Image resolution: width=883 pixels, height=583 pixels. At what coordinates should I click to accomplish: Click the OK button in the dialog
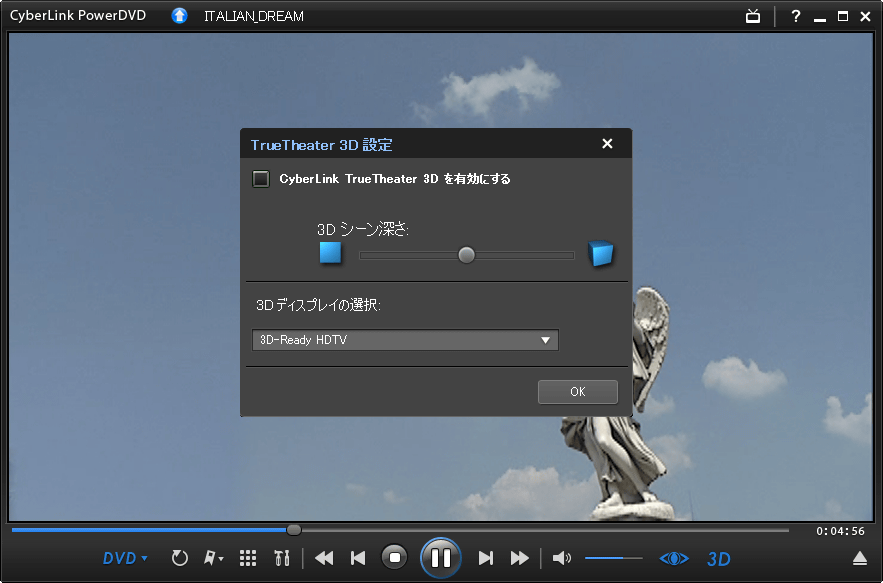click(x=578, y=392)
